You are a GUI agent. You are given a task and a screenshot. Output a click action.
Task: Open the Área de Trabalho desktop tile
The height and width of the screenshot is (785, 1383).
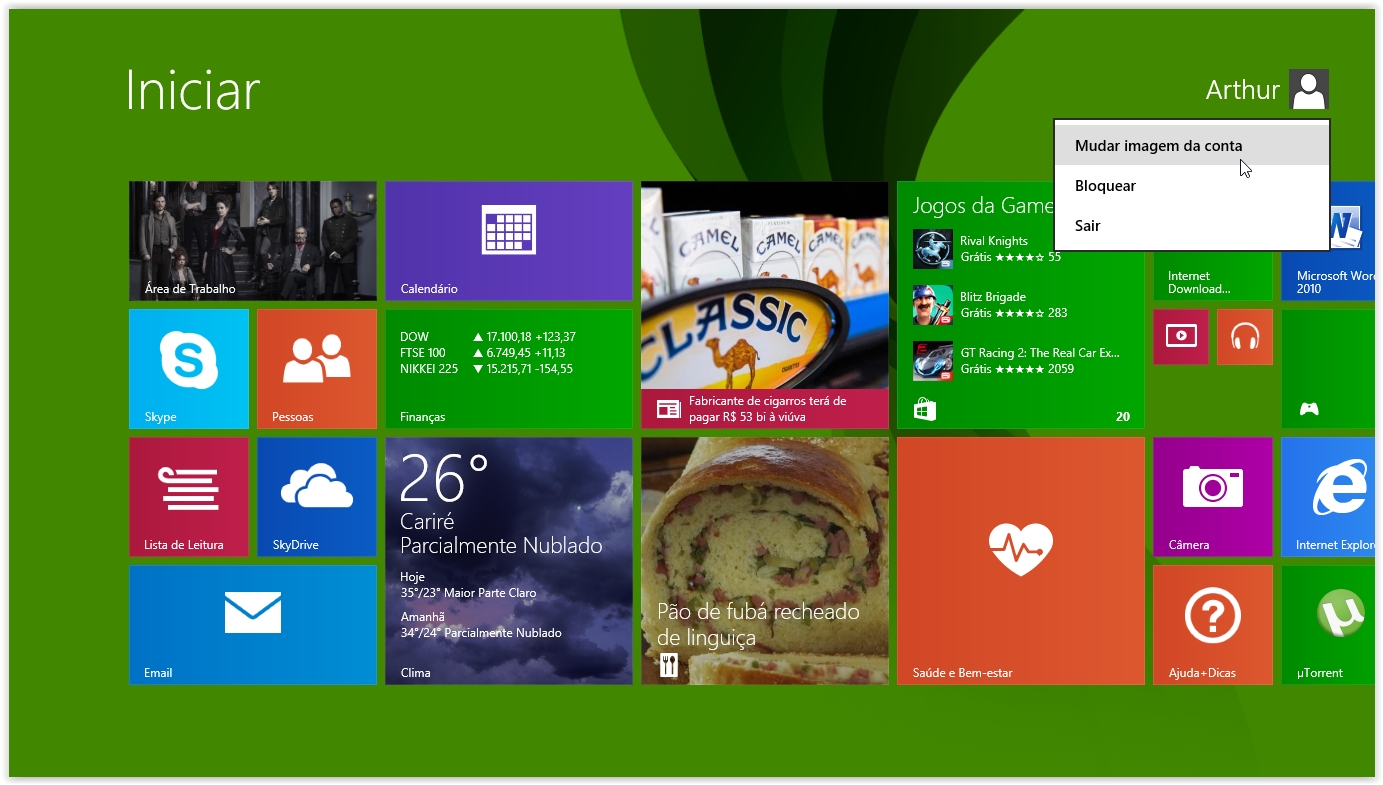pyautogui.click(x=253, y=241)
